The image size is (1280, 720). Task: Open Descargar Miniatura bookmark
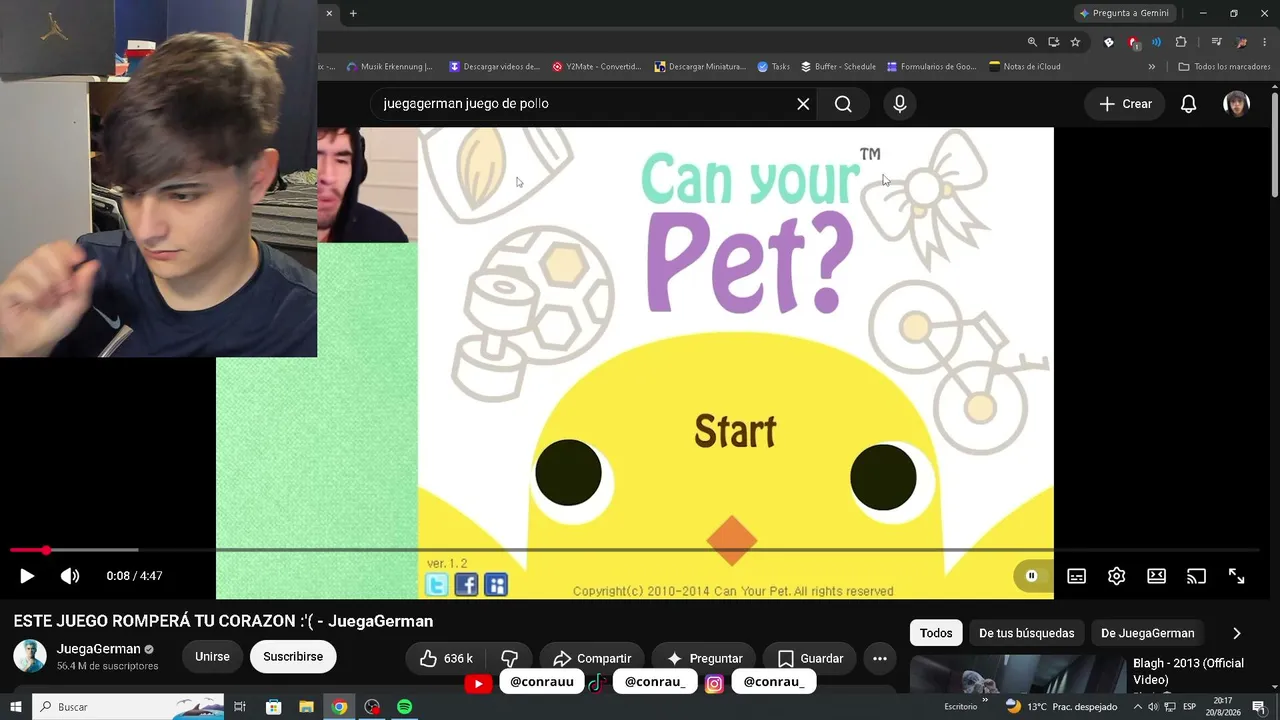pos(700,67)
